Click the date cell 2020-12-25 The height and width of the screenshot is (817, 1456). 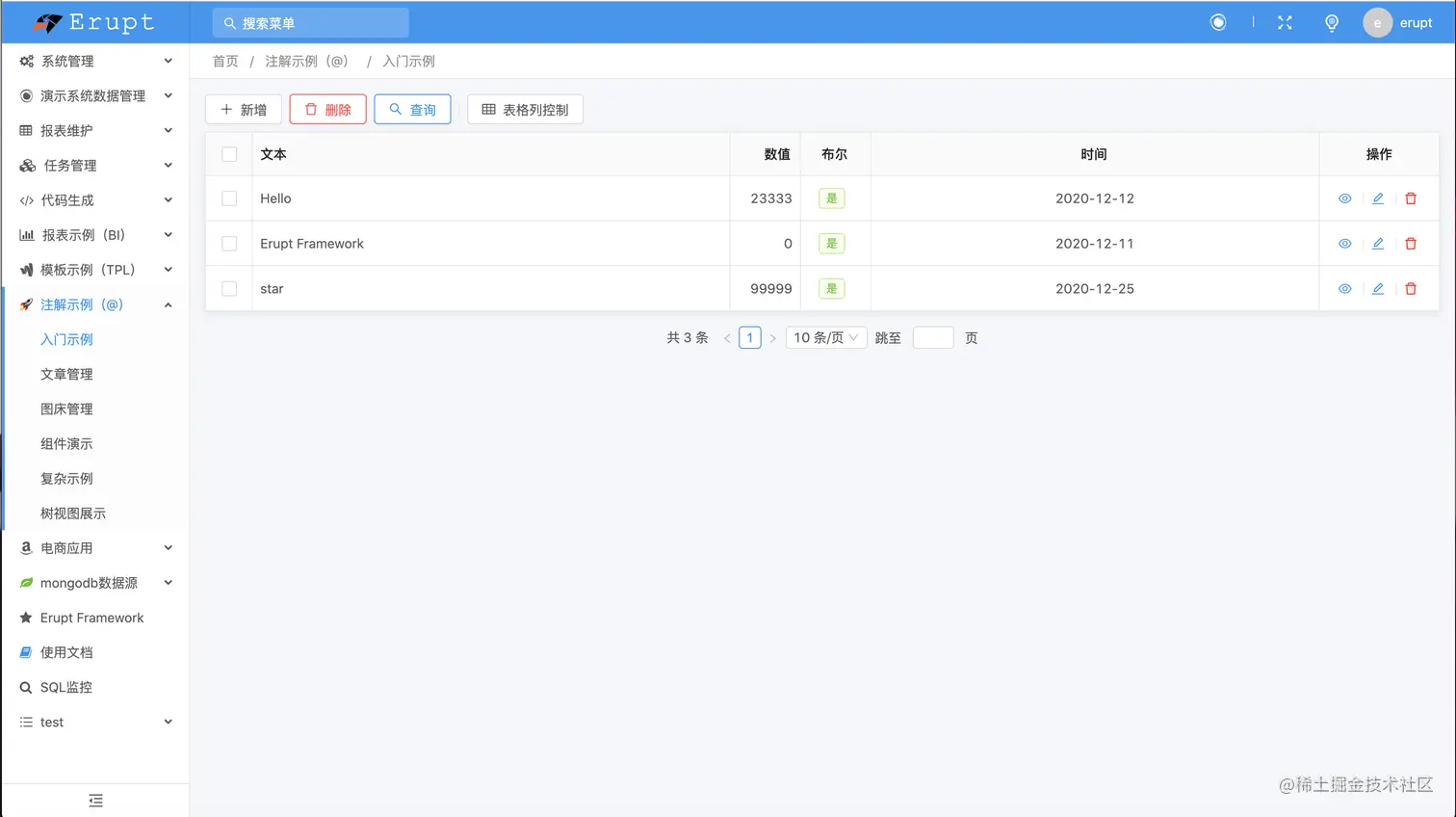click(x=1095, y=289)
